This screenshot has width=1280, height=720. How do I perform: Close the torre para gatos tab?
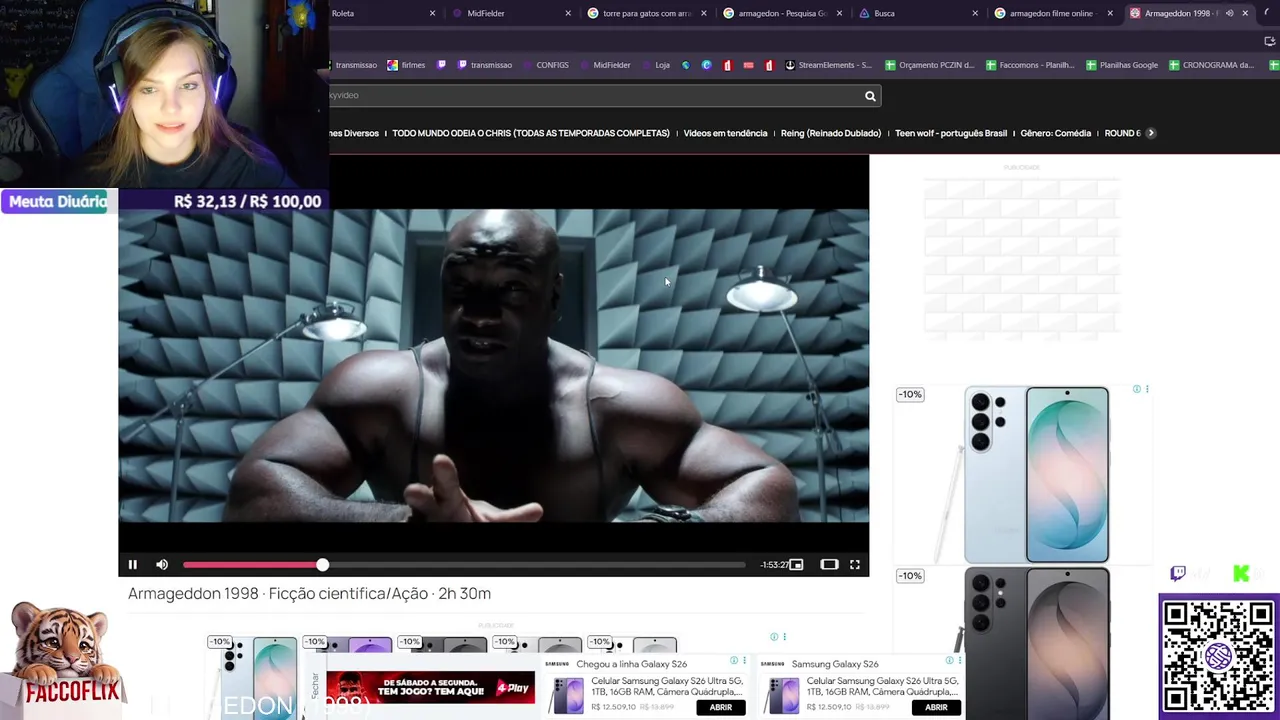704,13
